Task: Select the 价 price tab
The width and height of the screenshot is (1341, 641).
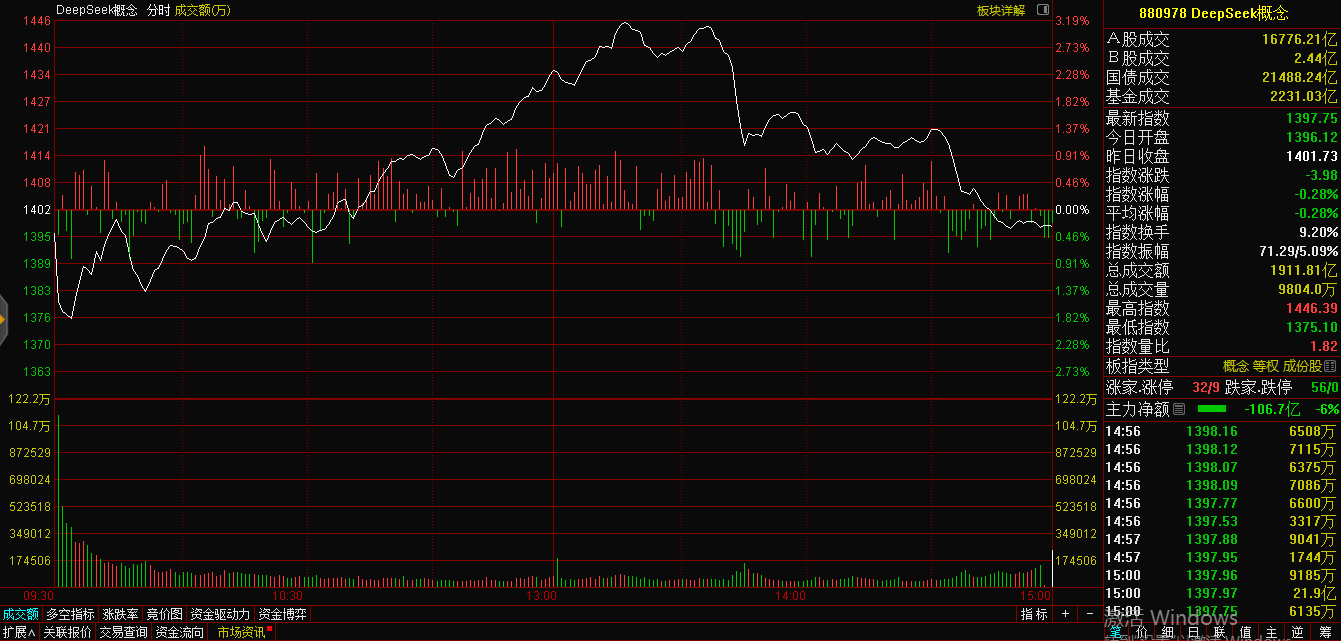Action: coord(1142,632)
